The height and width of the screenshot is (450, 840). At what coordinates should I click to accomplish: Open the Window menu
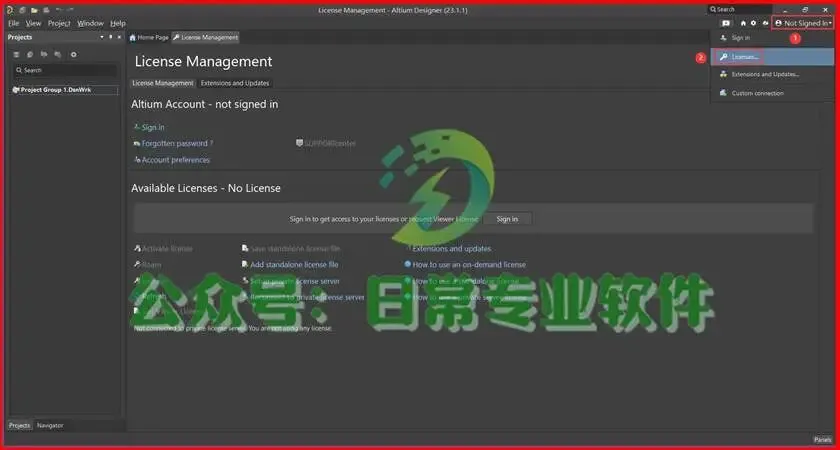point(90,24)
